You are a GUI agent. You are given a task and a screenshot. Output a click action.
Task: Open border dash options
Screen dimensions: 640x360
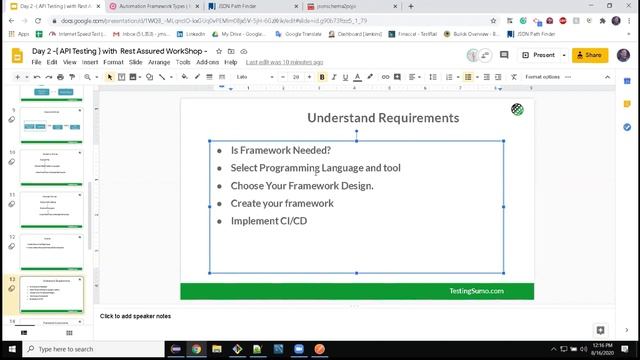point(222,77)
